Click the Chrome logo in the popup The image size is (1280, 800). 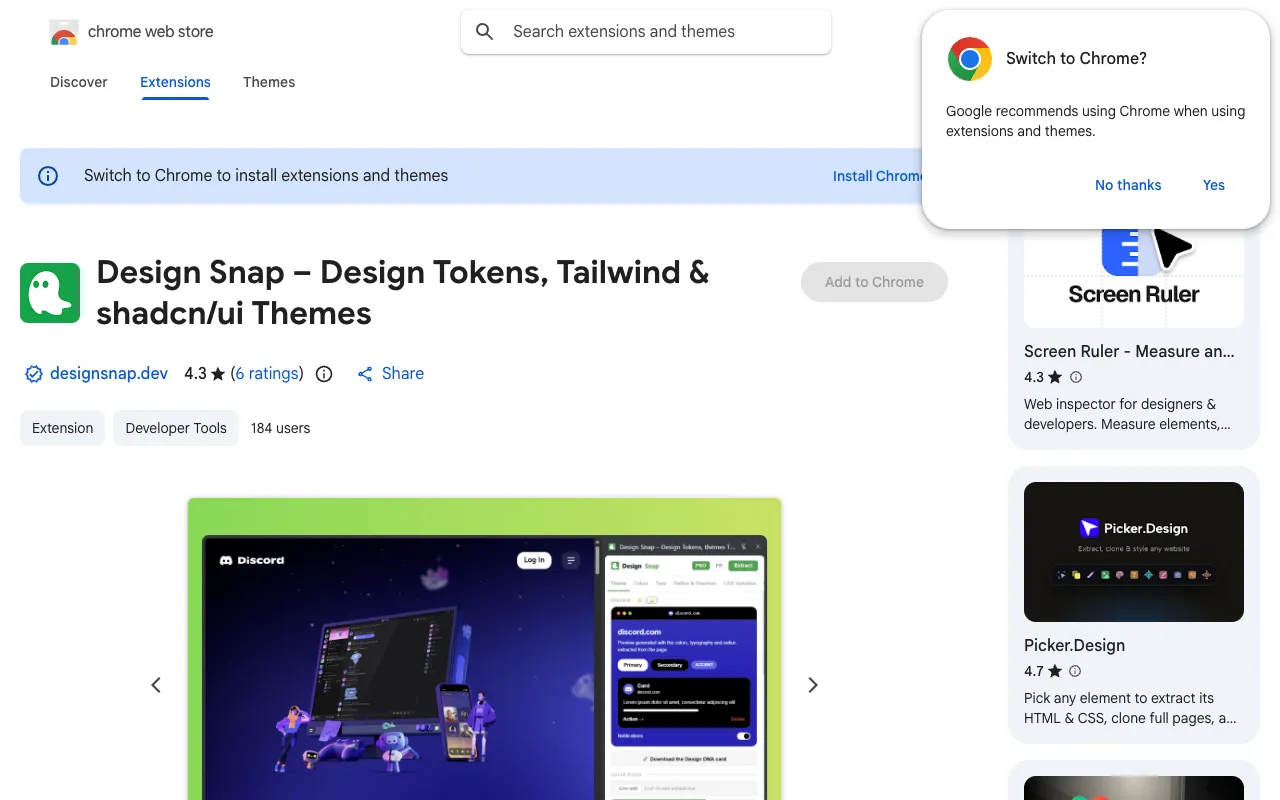coord(970,59)
